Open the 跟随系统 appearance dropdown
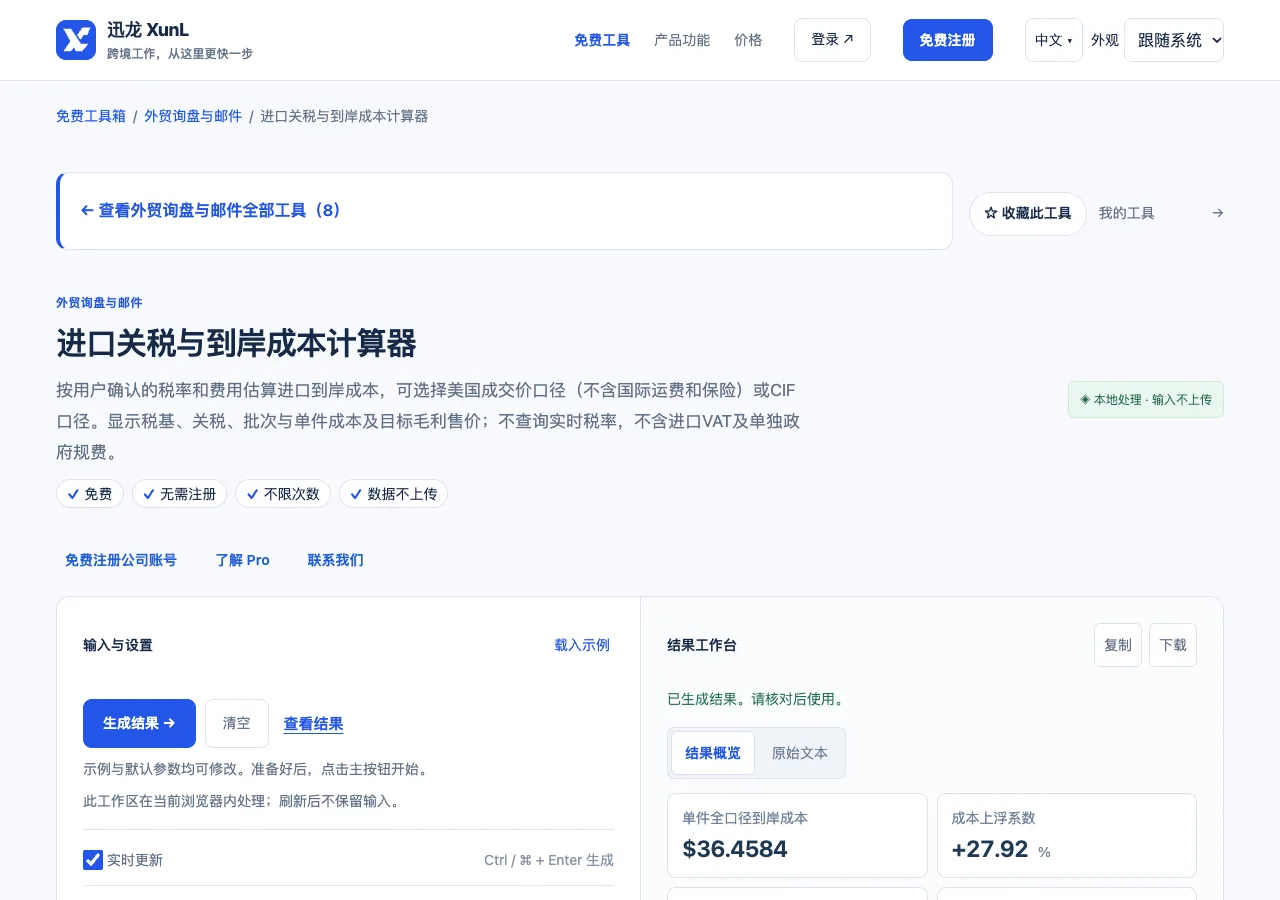The height and width of the screenshot is (900, 1280). (x=1174, y=40)
